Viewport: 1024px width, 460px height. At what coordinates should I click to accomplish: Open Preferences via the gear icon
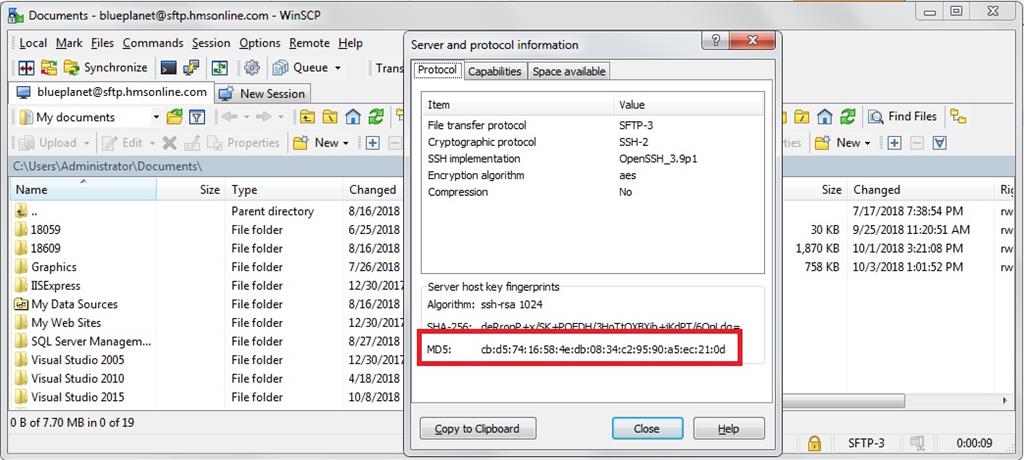click(x=252, y=67)
